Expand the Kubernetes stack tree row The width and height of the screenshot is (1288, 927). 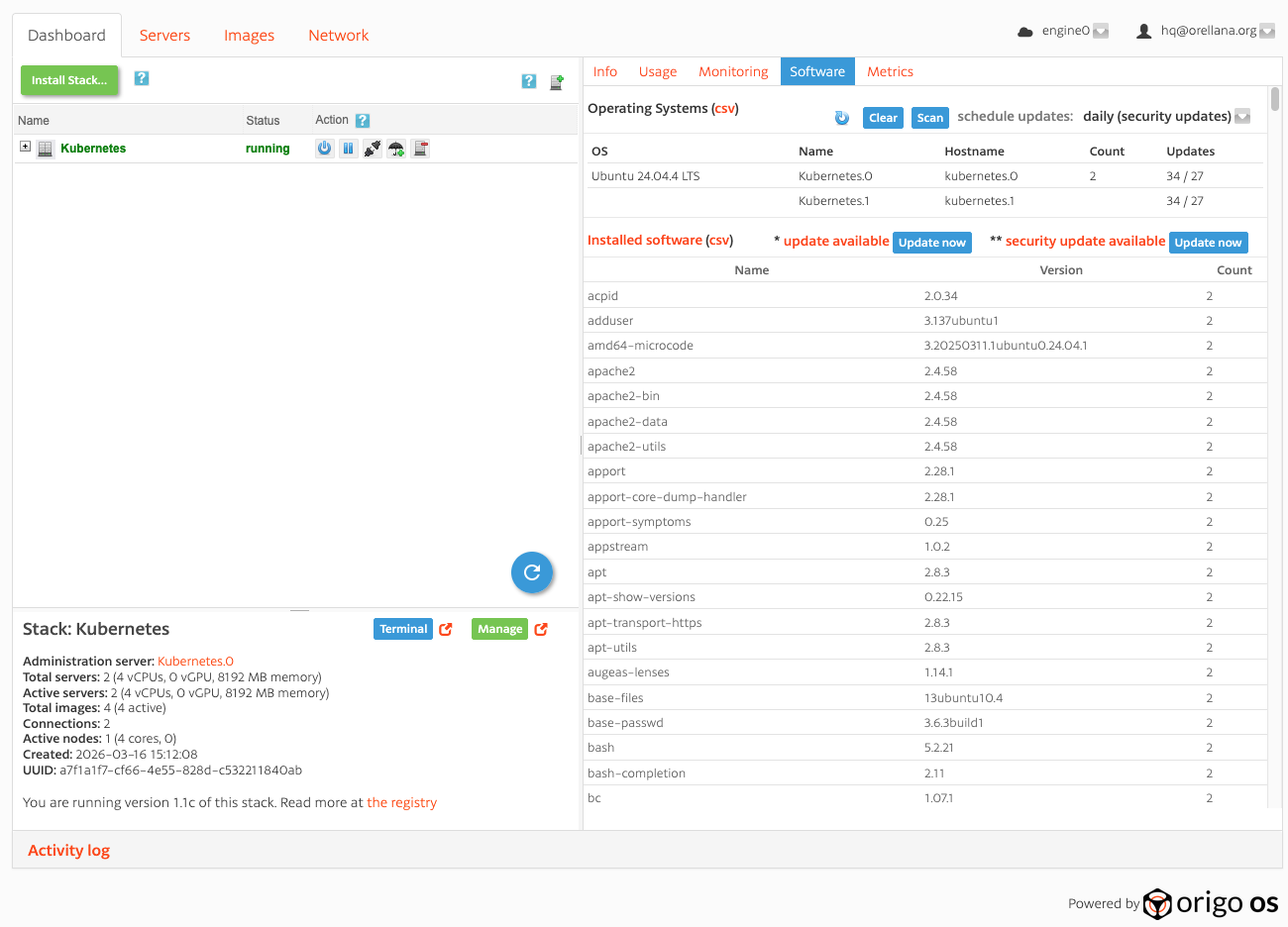26,147
